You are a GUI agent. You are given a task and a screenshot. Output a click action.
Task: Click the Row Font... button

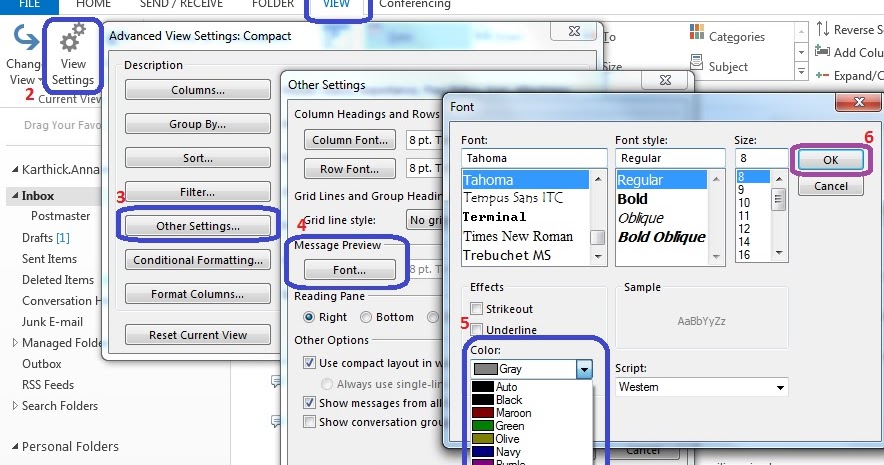click(x=350, y=169)
